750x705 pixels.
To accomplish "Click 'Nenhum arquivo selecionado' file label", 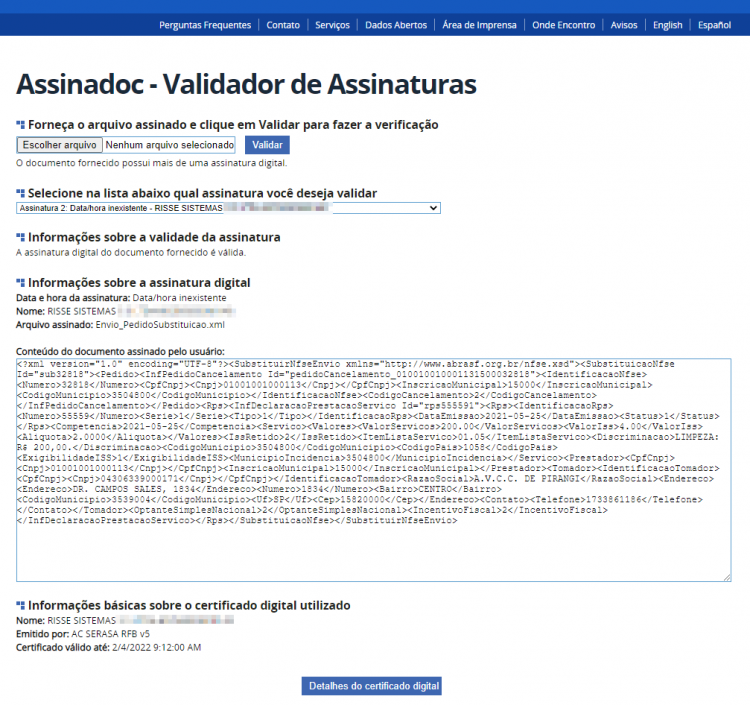I will [x=170, y=145].
